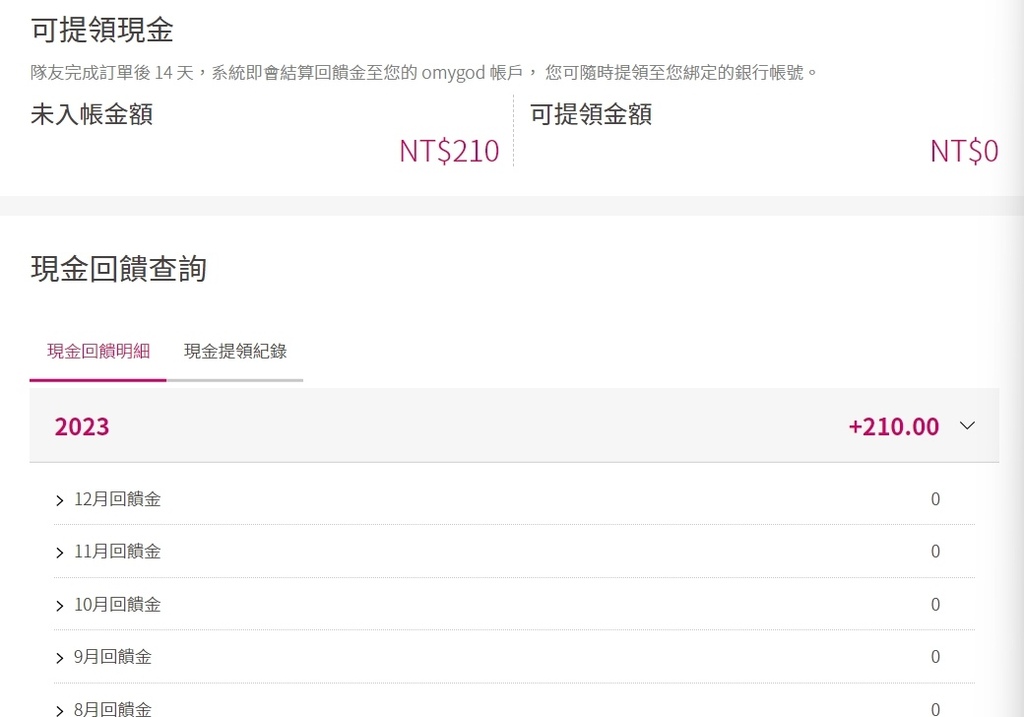Open the 10月回饋金 row label
1024x717 pixels.
tap(118, 605)
